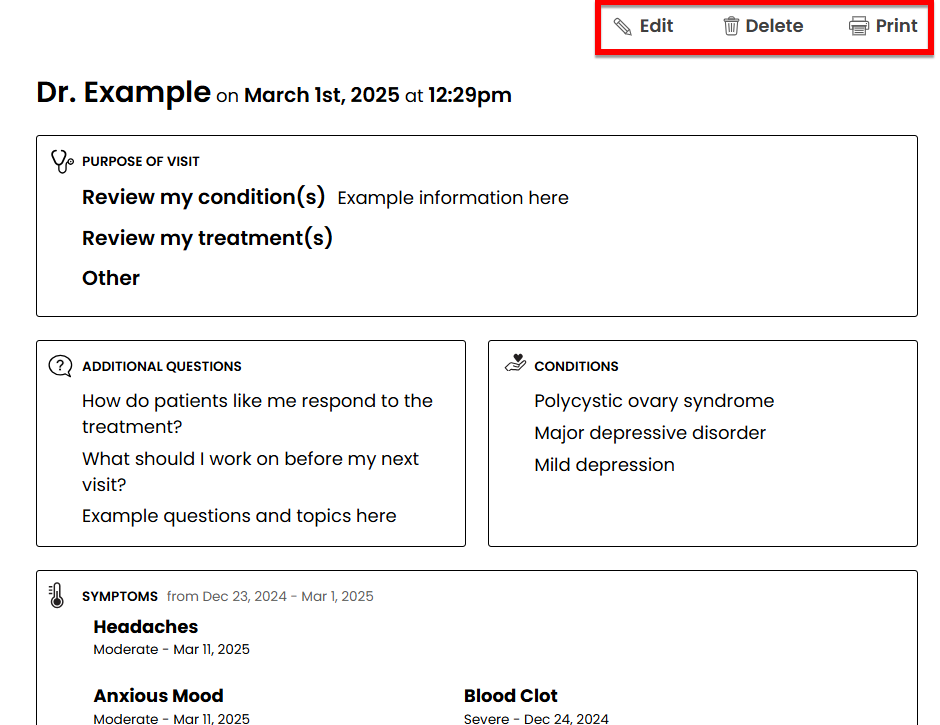Open the Edit button label
Viewport: 940px width, 725px height.
(x=656, y=26)
